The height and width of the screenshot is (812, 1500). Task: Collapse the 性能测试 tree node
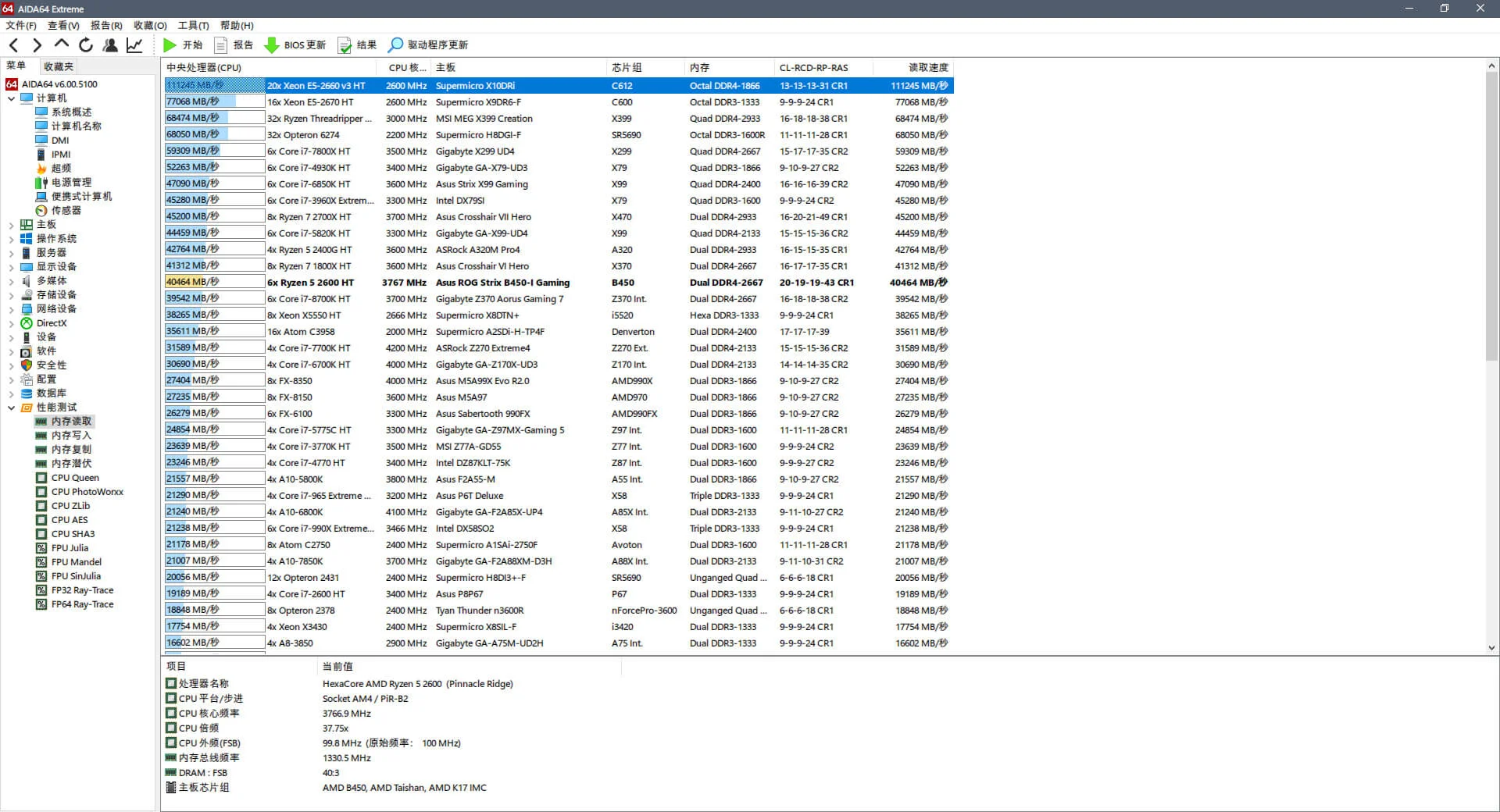pyautogui.click(x=11, y=408)
